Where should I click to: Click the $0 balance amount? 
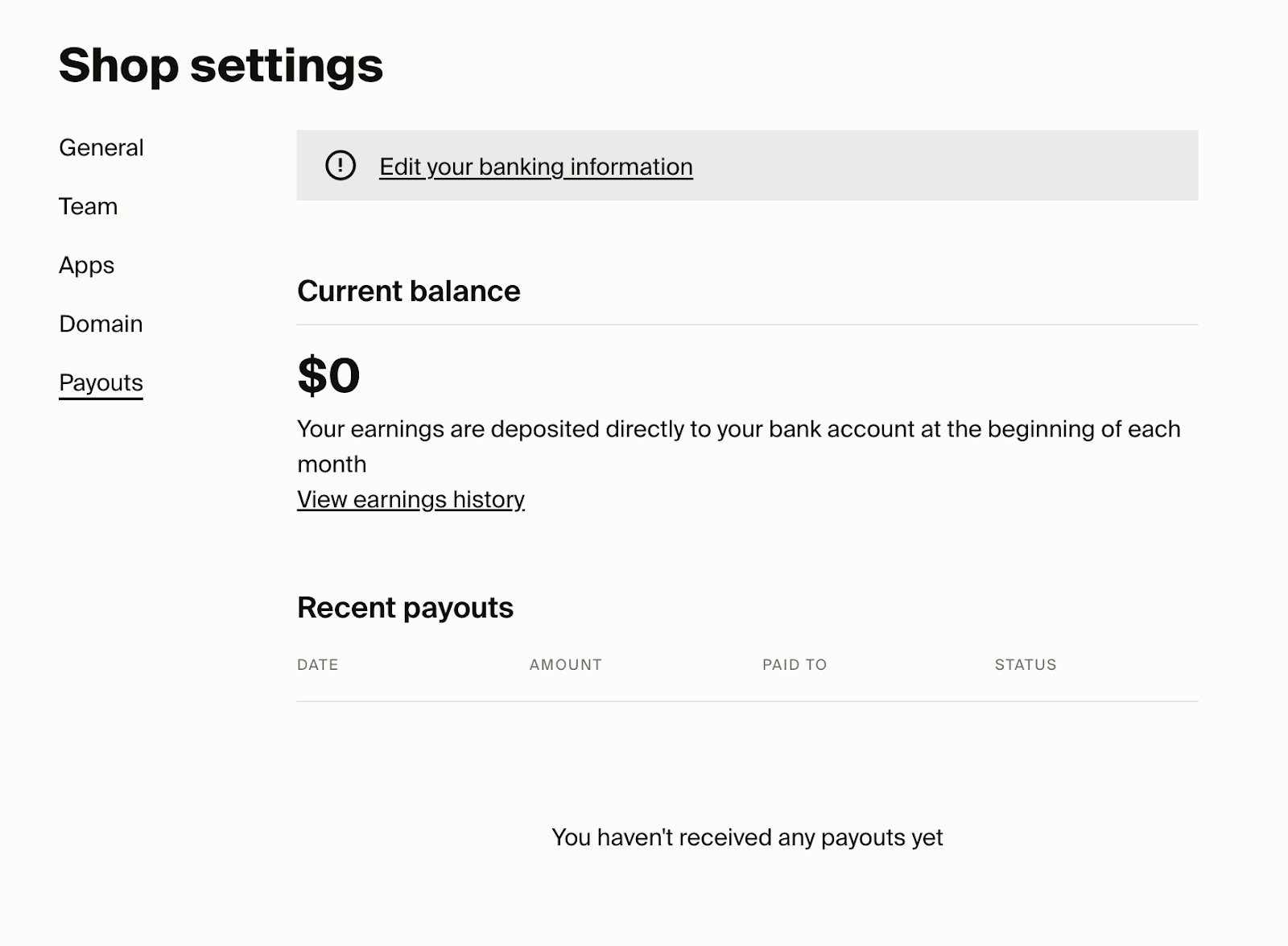point(328,375)
